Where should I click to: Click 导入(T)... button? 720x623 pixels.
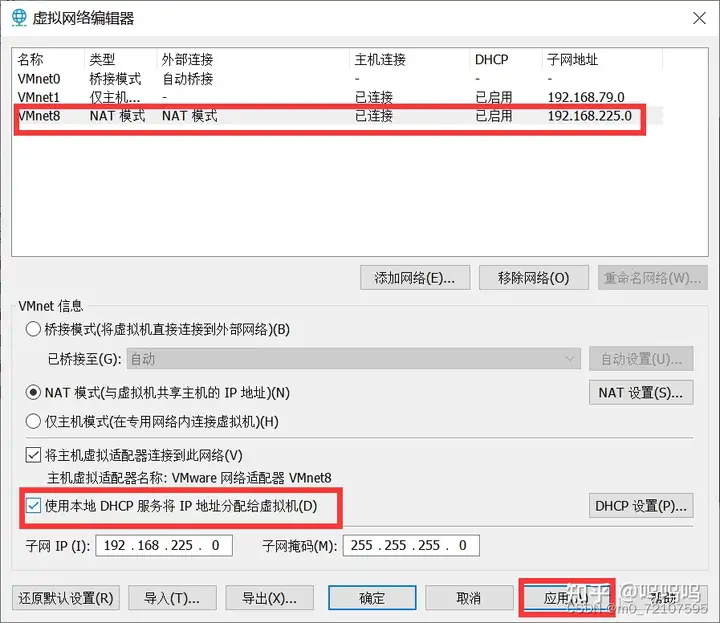(x=172, y=598)
